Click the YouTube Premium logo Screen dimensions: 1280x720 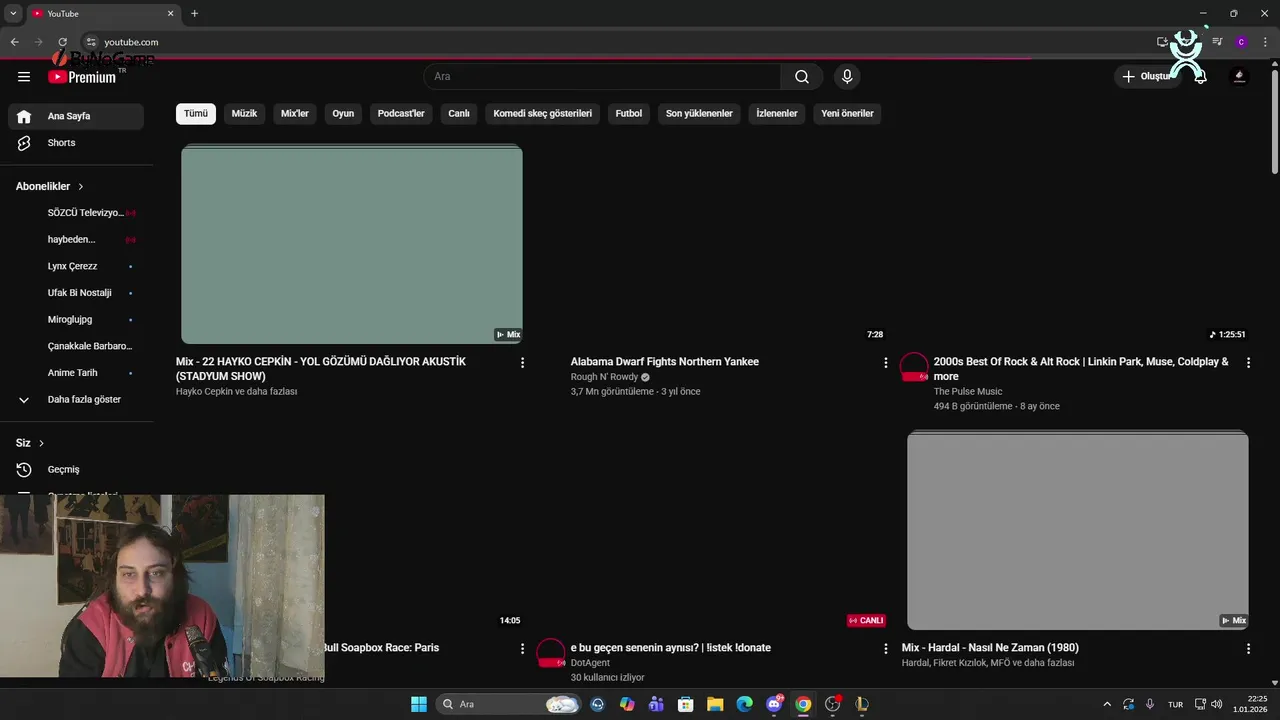tap(82, 77)
